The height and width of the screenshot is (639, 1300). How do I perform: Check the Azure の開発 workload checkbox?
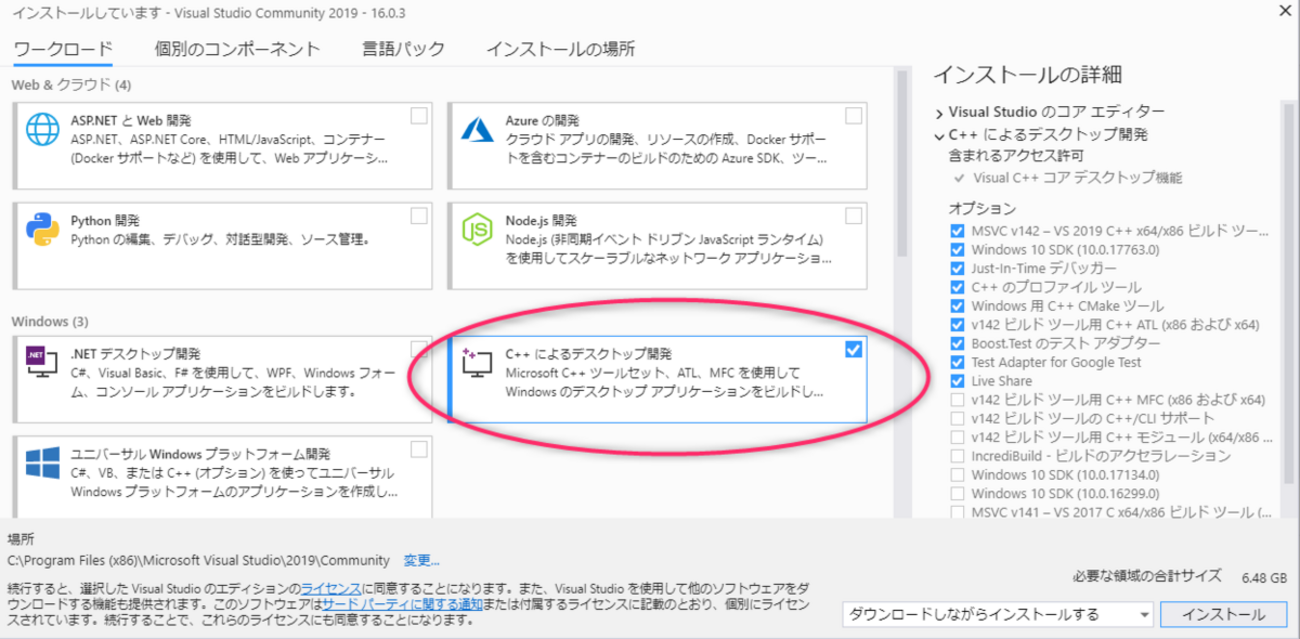[x=853, y=116]
